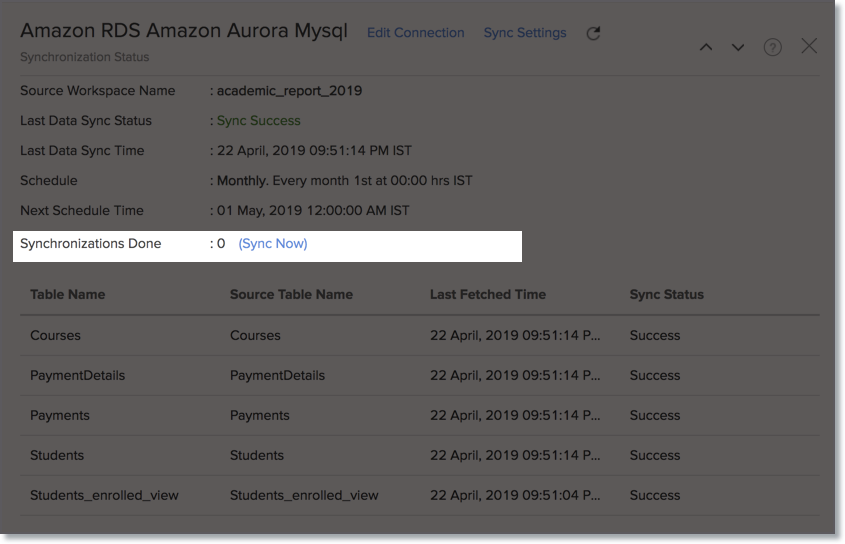Click the Sync Success status text
This screenshot has width=845, height=544.
point(259,121)
